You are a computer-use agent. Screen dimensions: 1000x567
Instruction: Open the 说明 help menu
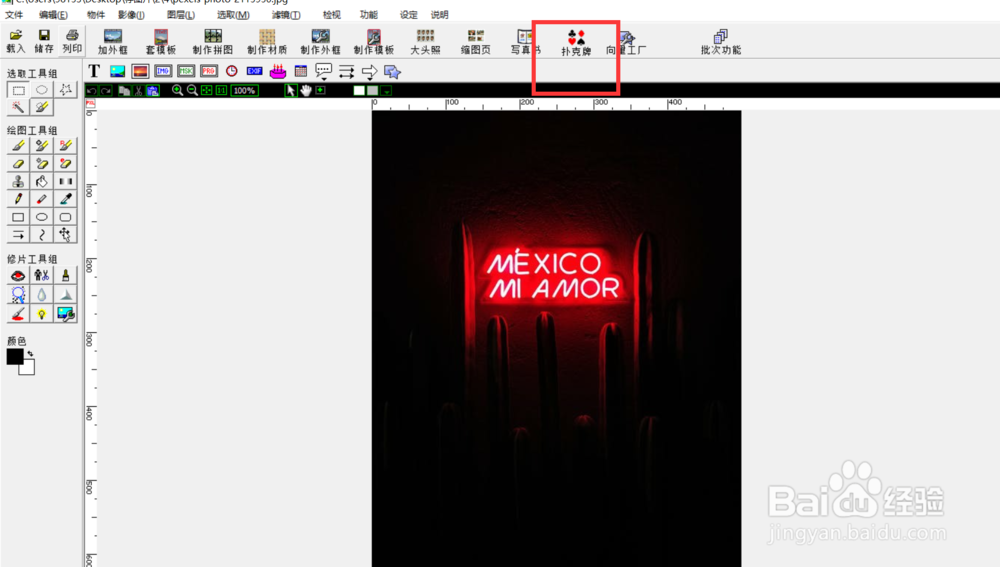coord(439,15)
